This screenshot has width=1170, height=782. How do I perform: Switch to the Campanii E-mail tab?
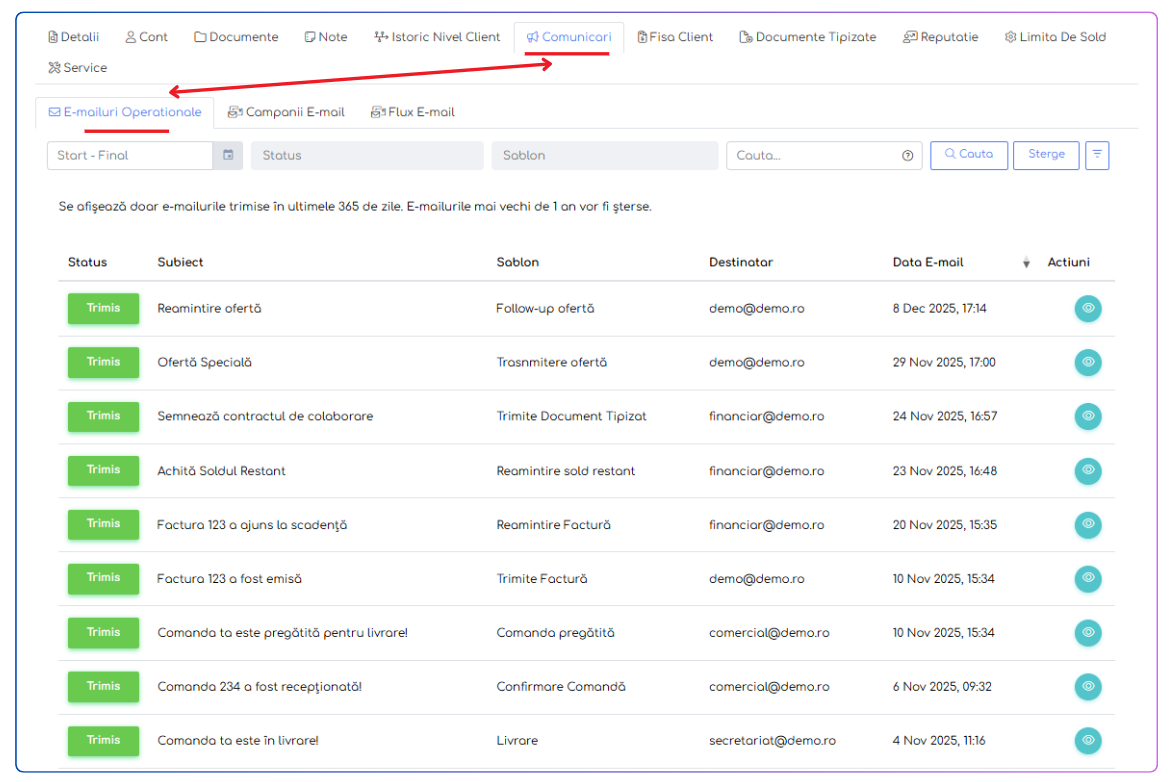[286, 112]
